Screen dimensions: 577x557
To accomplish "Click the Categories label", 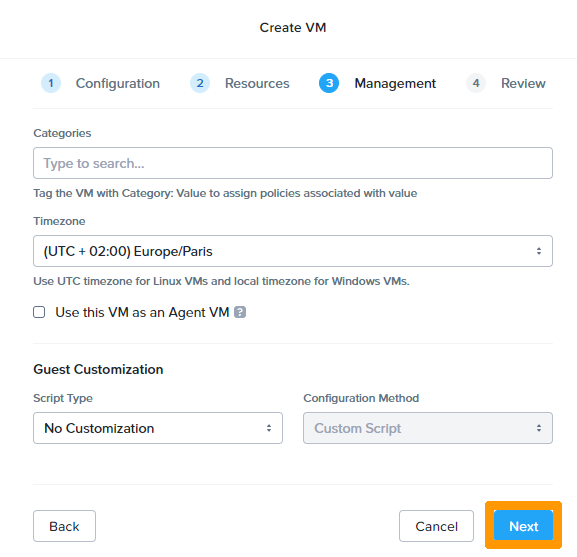I will click(x=62, y=133).
